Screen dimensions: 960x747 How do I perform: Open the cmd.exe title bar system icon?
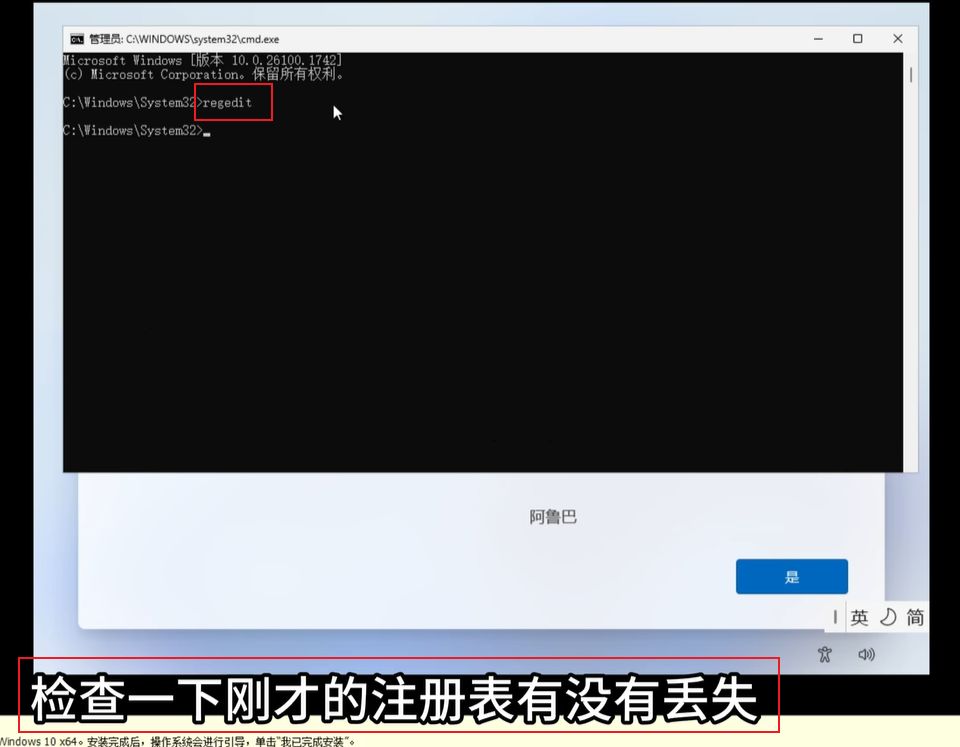point(76,39)
